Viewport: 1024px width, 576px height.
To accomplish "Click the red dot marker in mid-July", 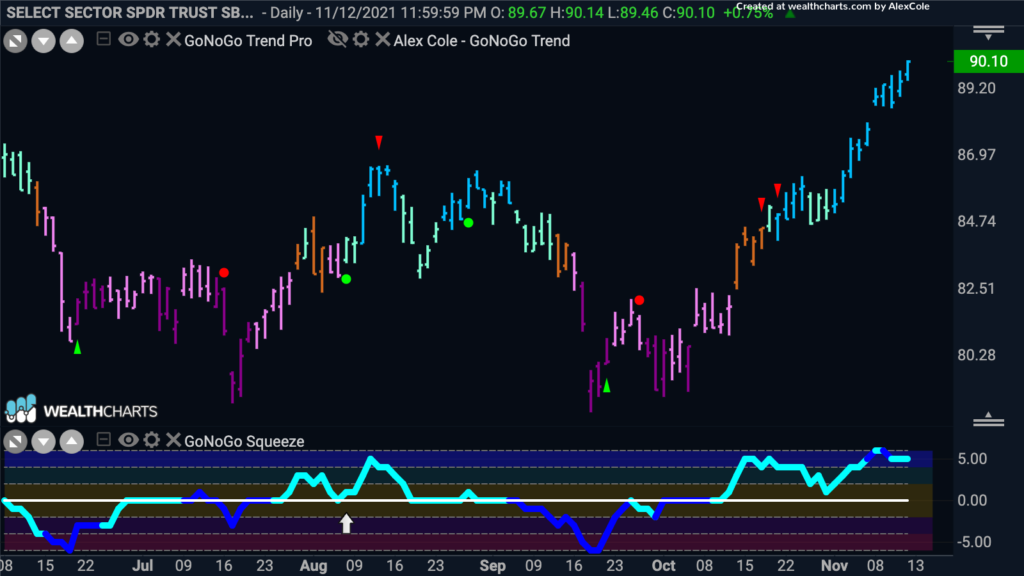I will (x=224, y=272).
